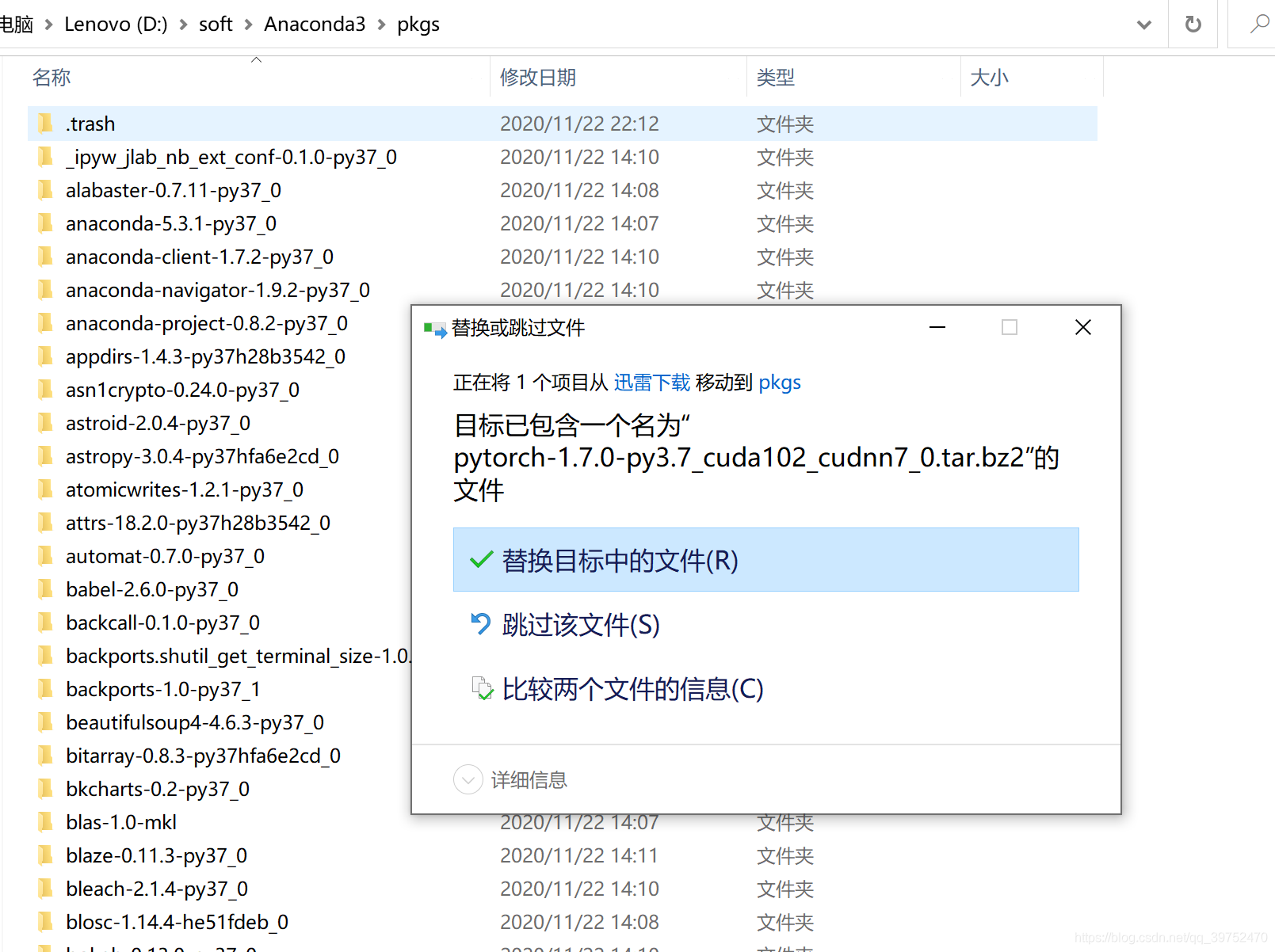Click 文件夹 type cell of alabaster row

(x=785, y=190)
